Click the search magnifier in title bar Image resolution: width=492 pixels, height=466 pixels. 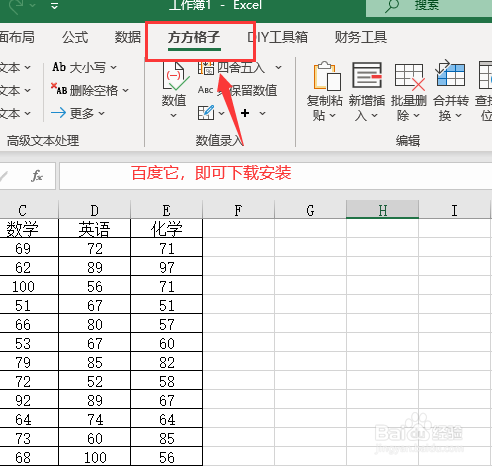point(392,6)
